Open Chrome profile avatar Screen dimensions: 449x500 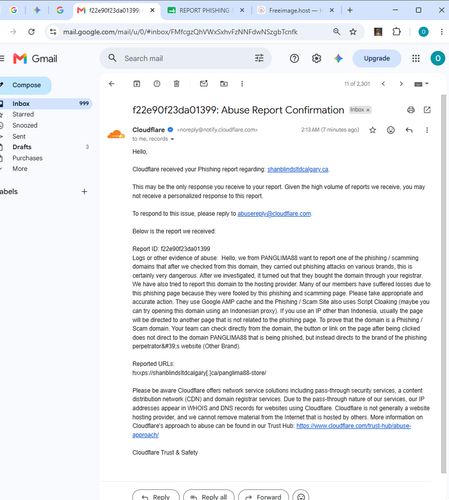[423, 32]
